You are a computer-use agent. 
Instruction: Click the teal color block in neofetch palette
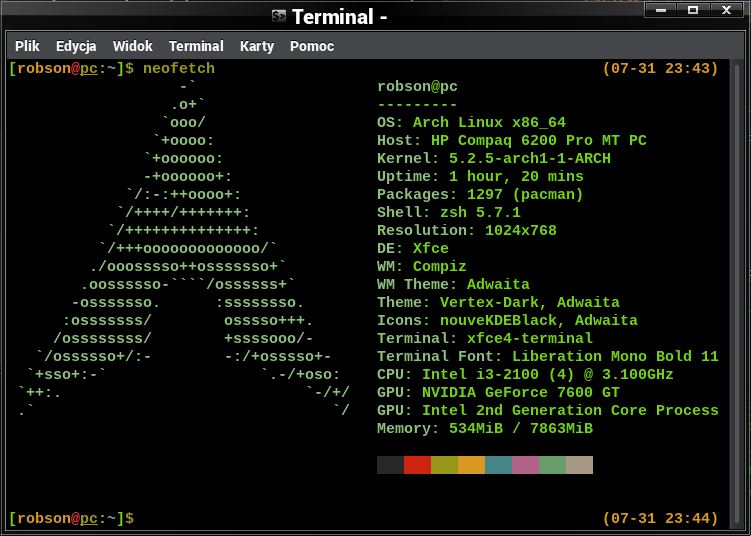click(x=498, y=465)
